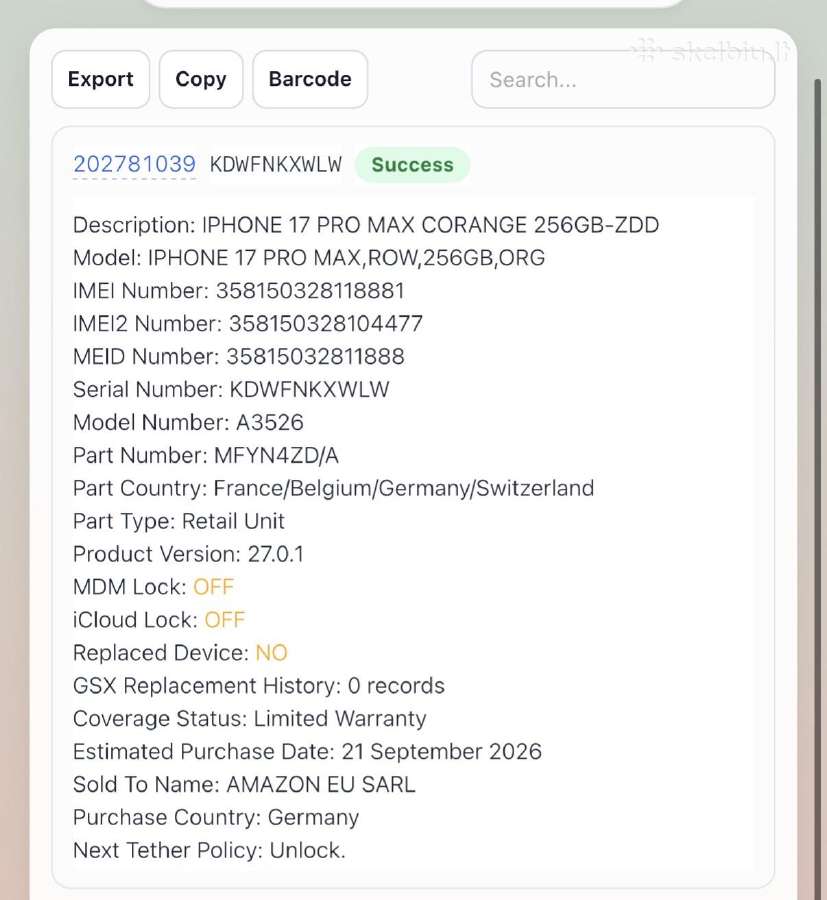The height and width of the screenshot is (900, 827).
Task: Select IMEI2 Number 358150328104477
Action: [248, 324]
